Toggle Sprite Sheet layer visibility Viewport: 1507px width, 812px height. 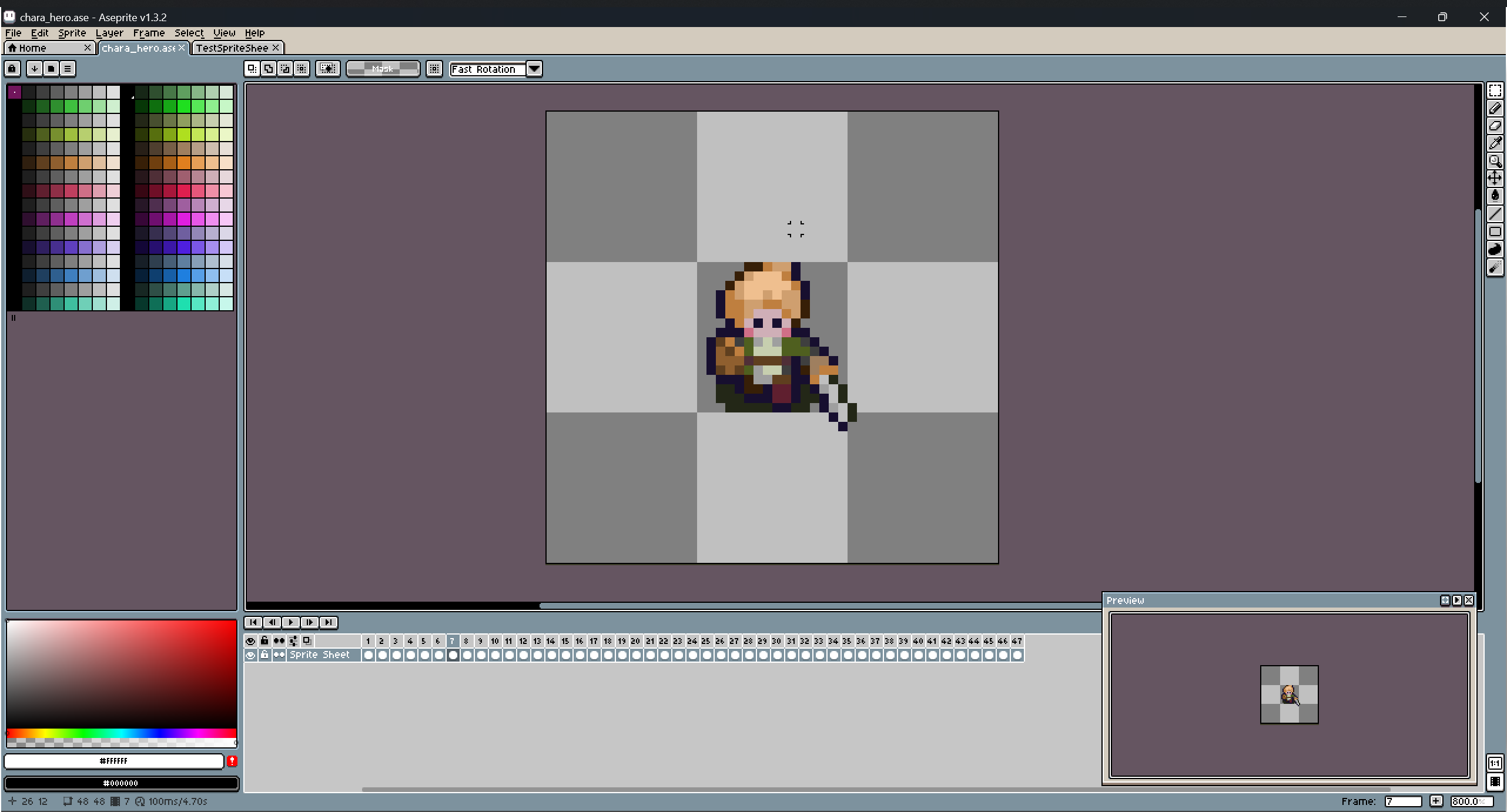[250, 655]
